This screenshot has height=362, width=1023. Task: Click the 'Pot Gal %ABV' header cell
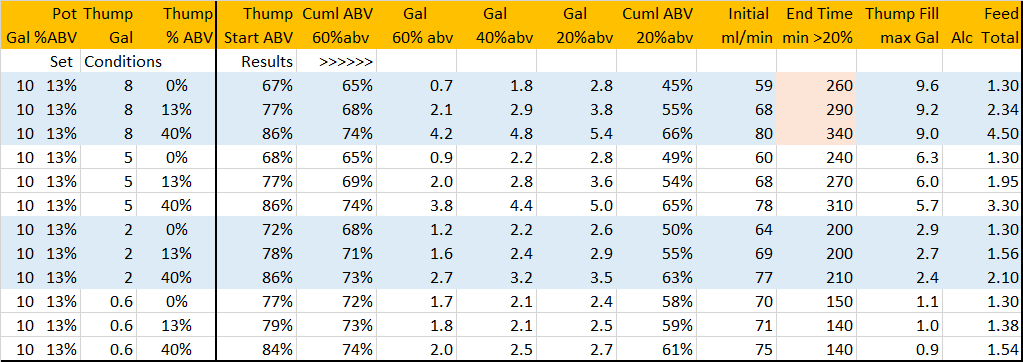click(x=40, y=25)
